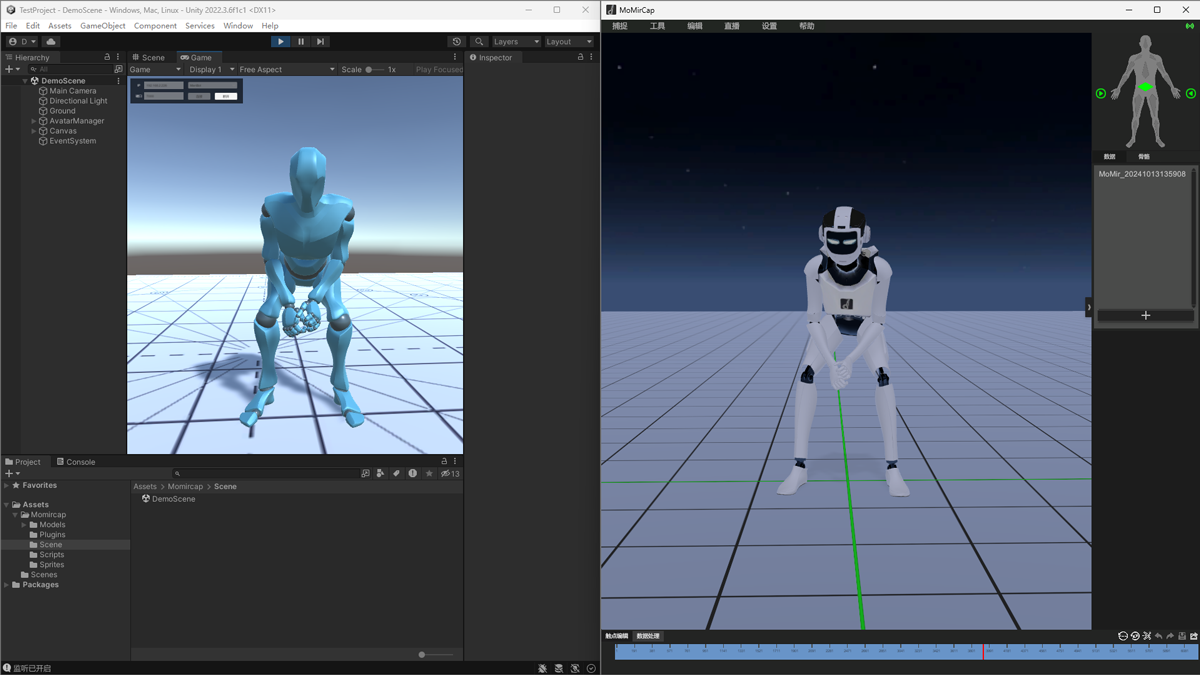The width and height of the screenshot is (1200, 675).
Task: Select MoMir_20241013135908 recording entry
Action: click(1142, 174)
